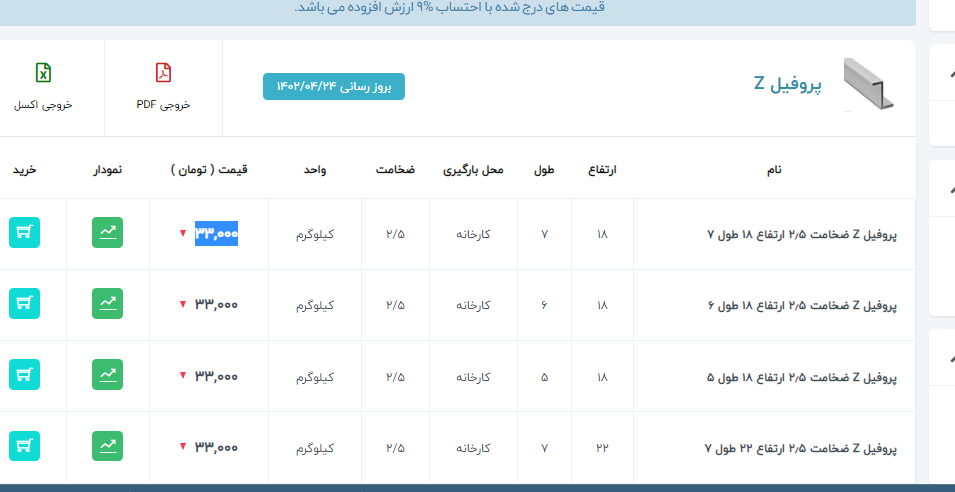Click the Z profile product thumbnail image

pyautogui.click(x=868, y=85)
